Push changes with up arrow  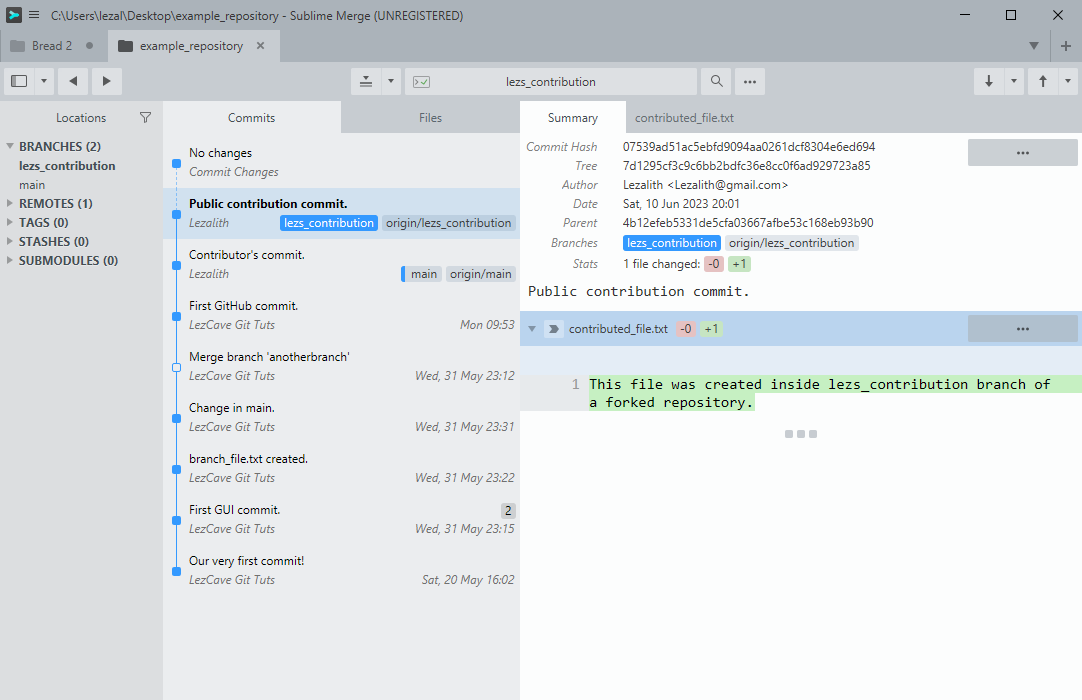coord(1043,81)
